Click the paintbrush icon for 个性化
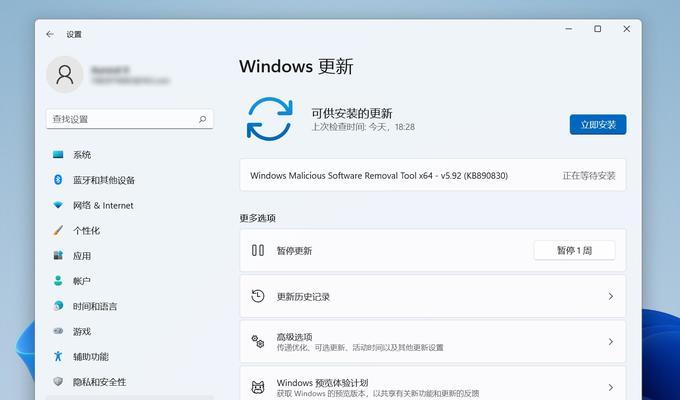This screenshot has height=400, width=680. tap(58, 230)
